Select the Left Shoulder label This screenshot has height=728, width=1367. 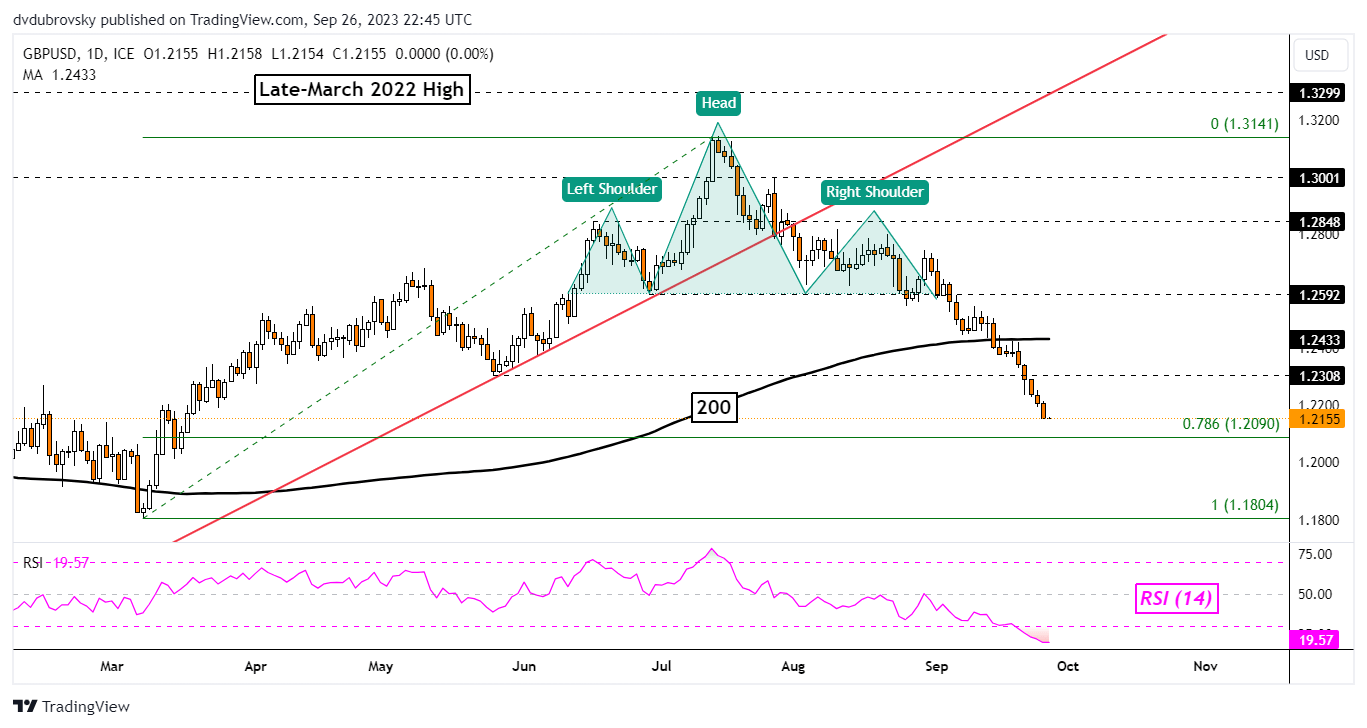click(x=612, y=188)
